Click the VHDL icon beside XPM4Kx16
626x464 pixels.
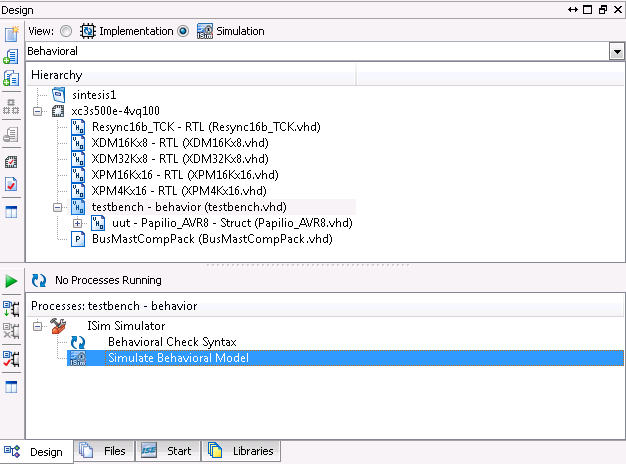point(78,191)
